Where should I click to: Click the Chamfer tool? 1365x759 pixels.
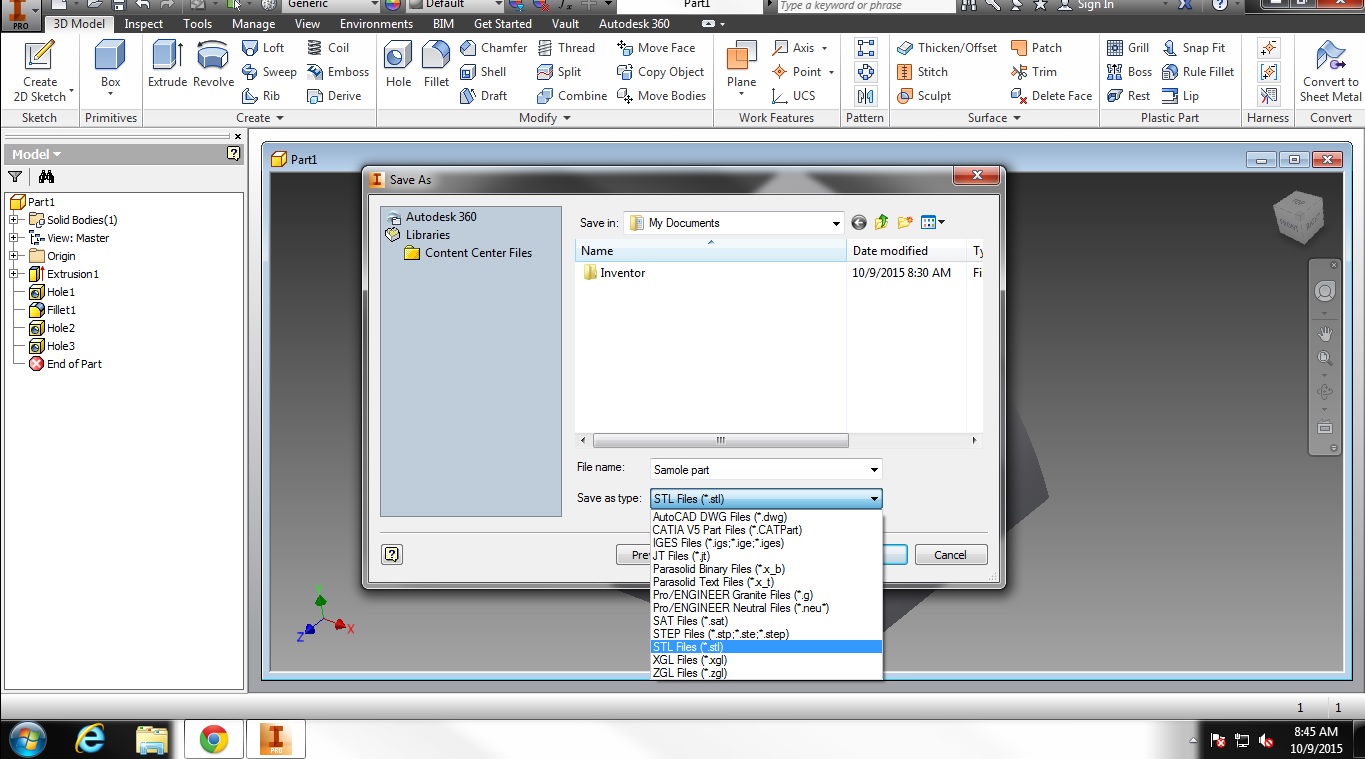(x=493, y=48)
